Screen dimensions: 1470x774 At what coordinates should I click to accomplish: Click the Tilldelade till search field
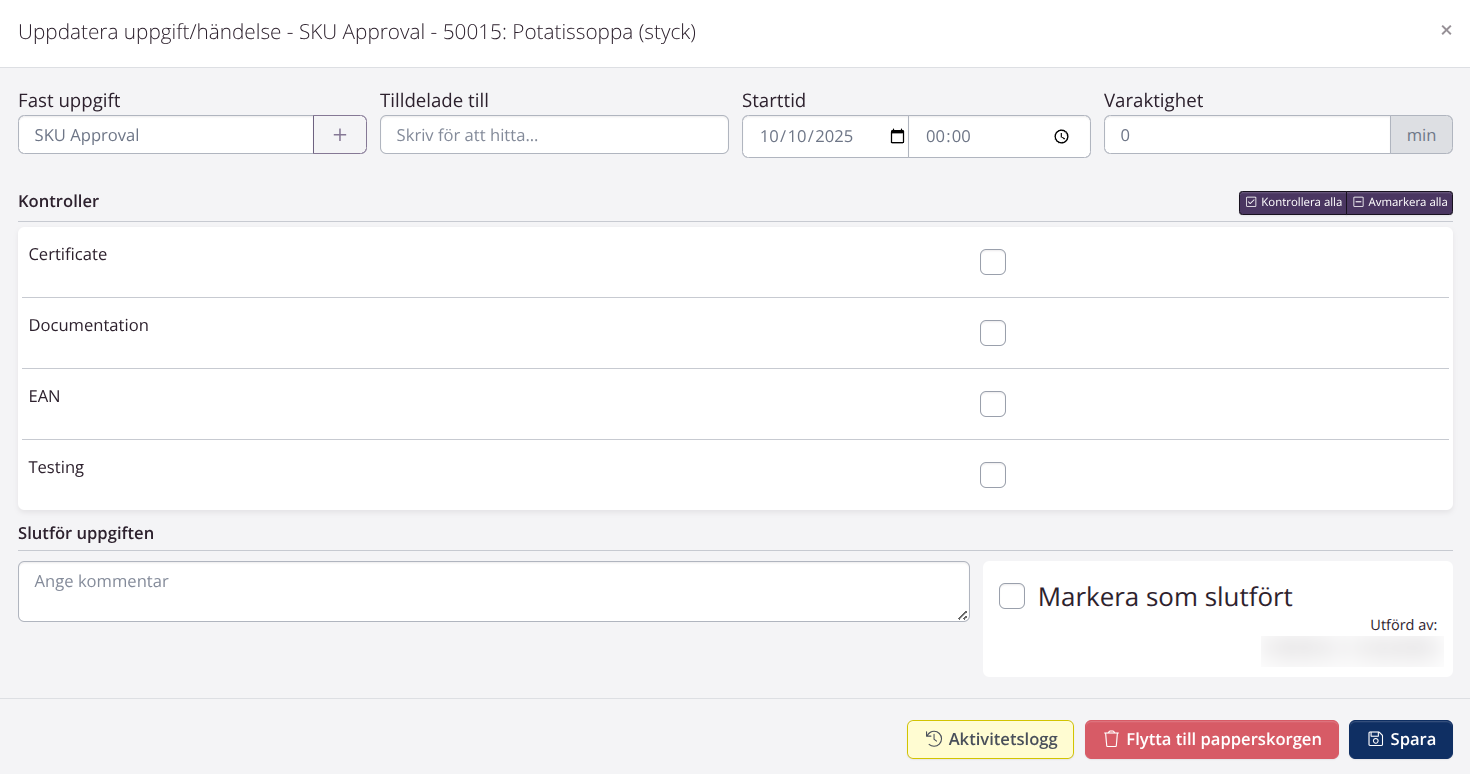tap(554, 135)
